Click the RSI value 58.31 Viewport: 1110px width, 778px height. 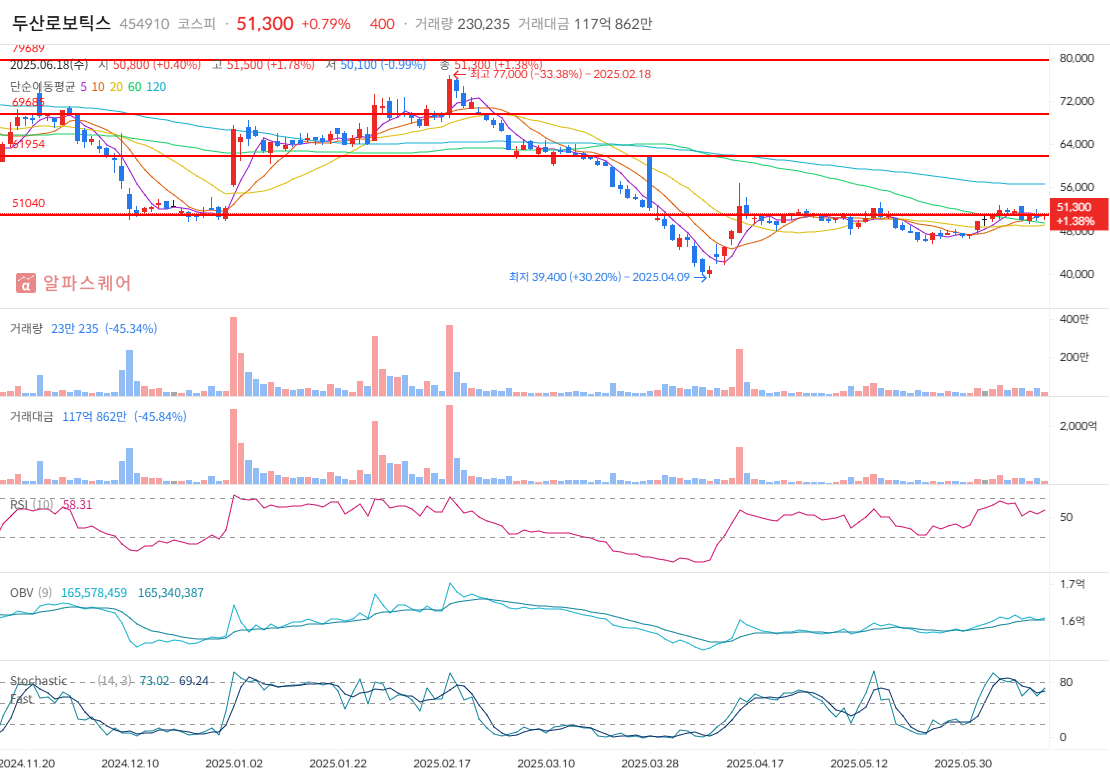77,505
